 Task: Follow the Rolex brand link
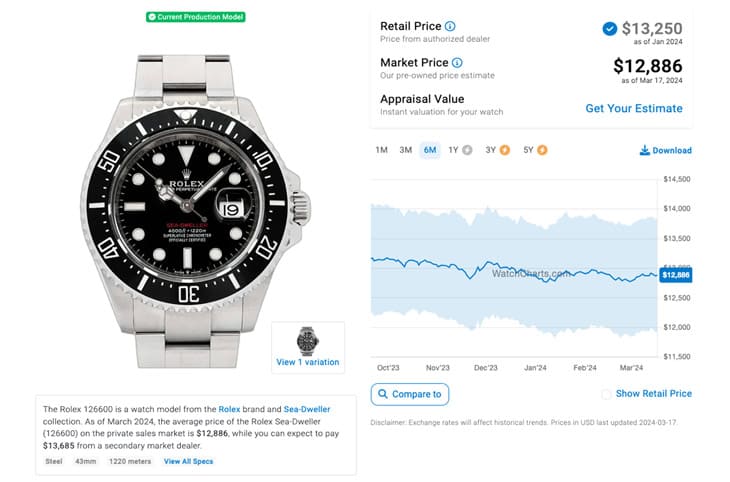(229, 409)
